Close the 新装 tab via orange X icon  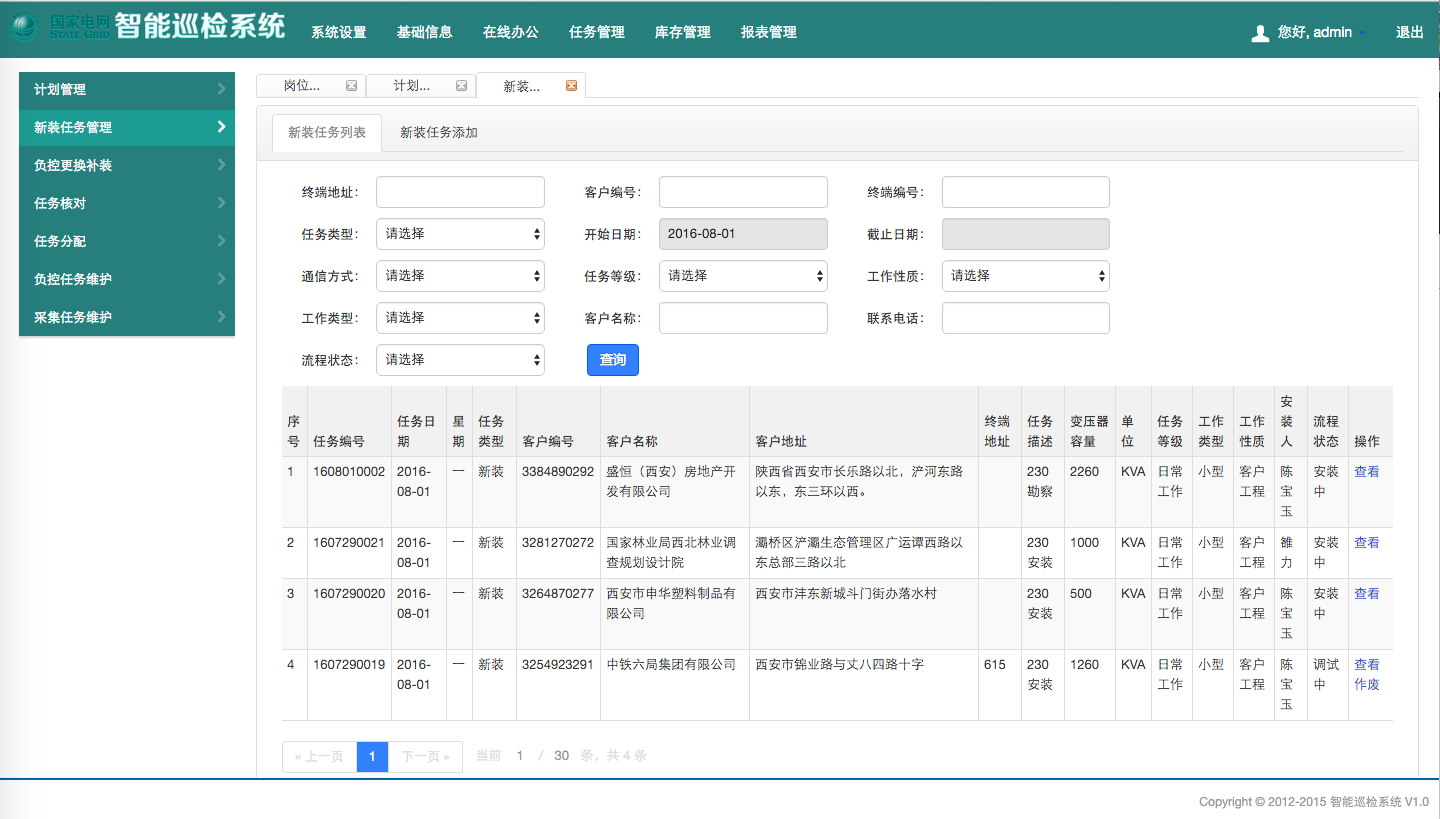(571, 86)
